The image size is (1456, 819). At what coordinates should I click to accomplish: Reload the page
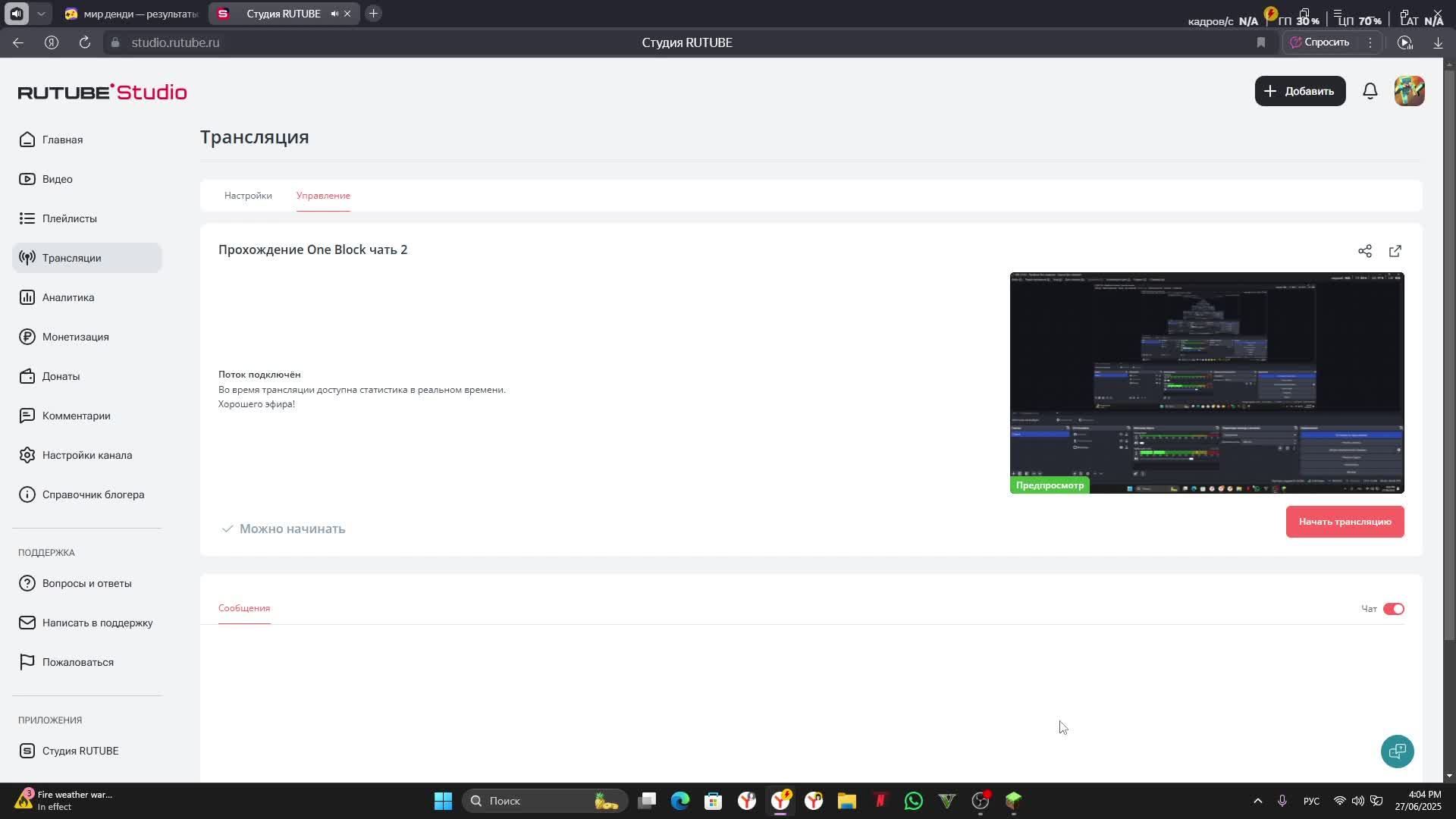(85, 42)
